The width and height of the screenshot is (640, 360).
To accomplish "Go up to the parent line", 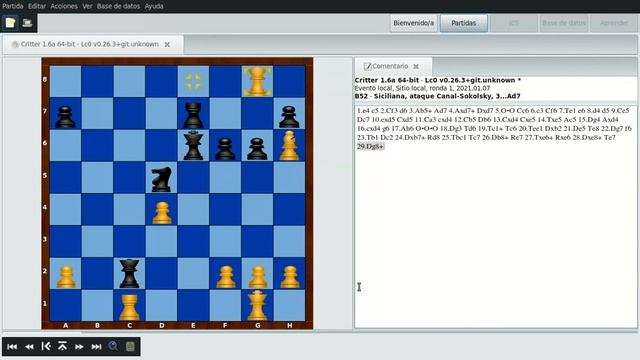I will pyautogui.click(x=62, y=347).
